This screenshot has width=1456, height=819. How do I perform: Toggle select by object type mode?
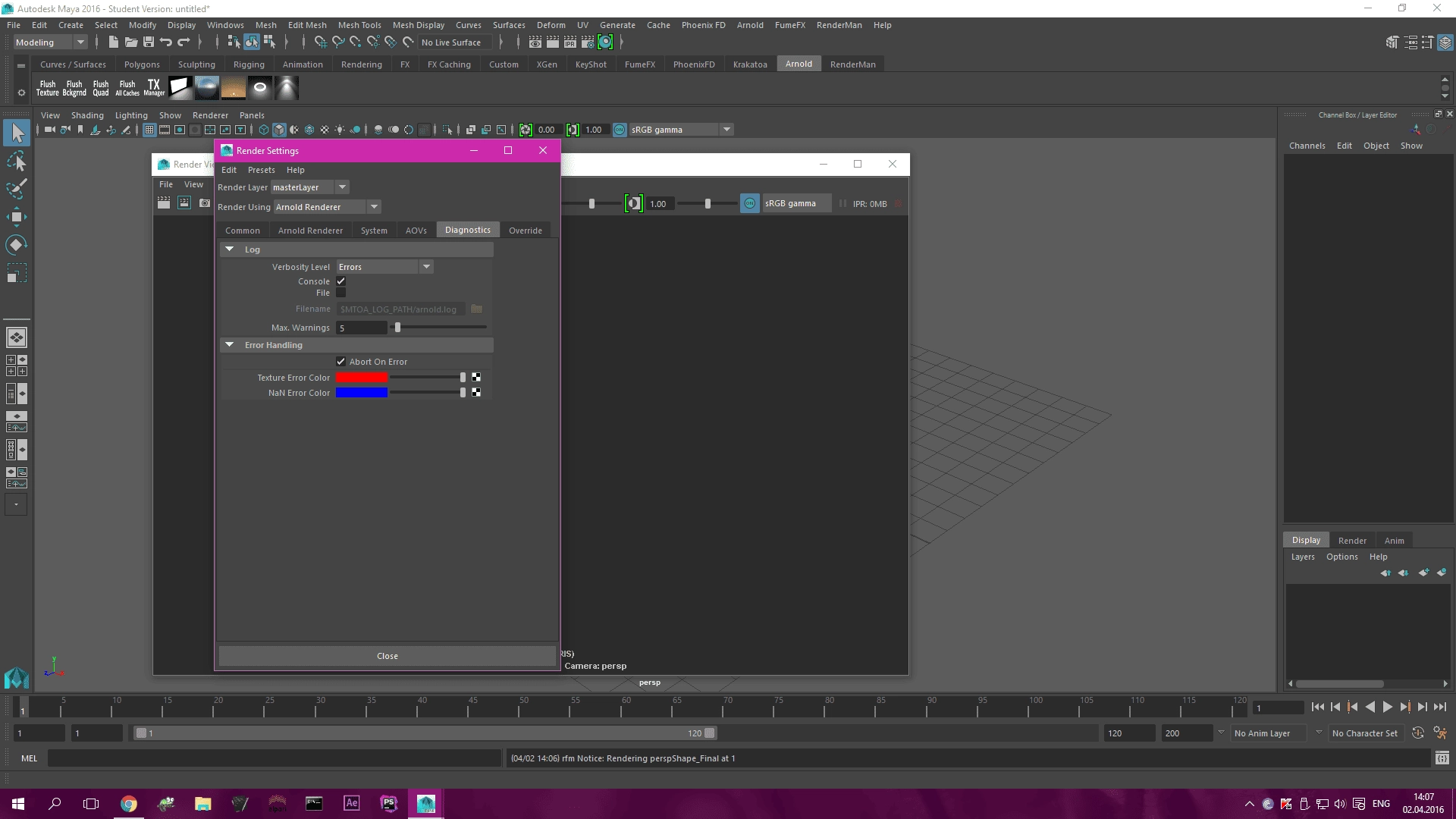click(252, 42)
